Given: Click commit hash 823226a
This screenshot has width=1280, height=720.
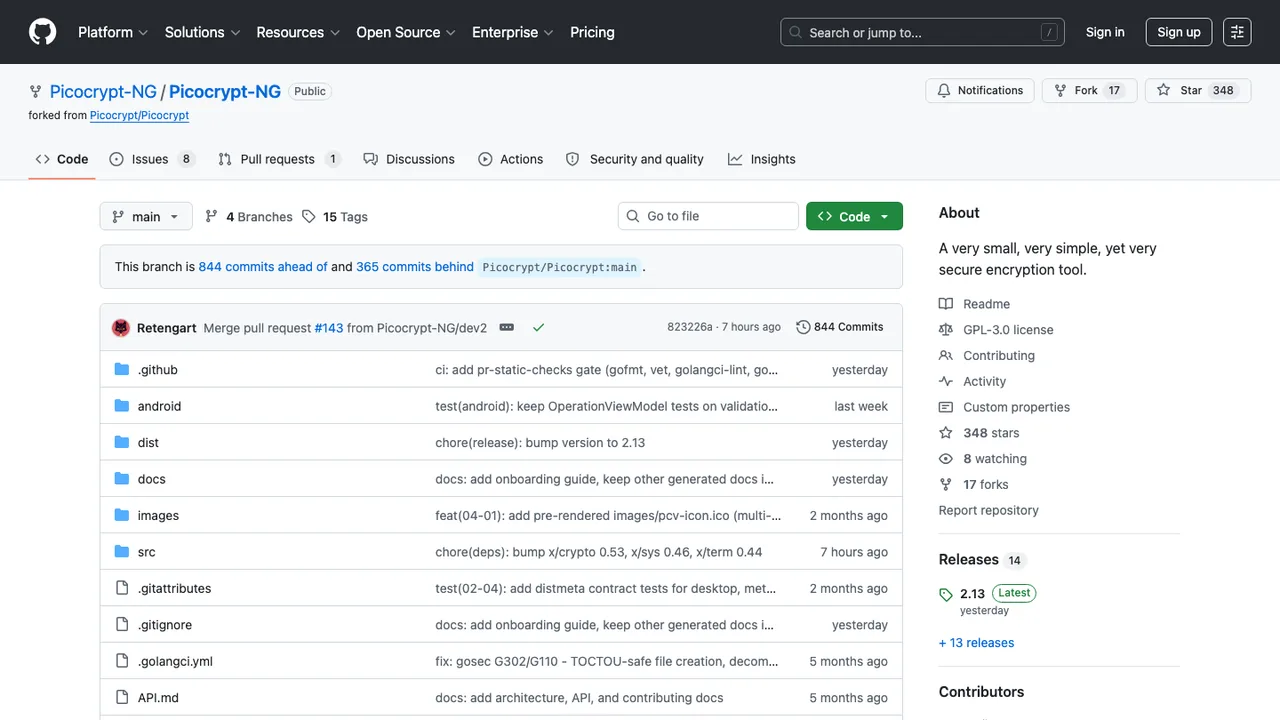Looking at the screenshot, I should click(x=690, y=327).
